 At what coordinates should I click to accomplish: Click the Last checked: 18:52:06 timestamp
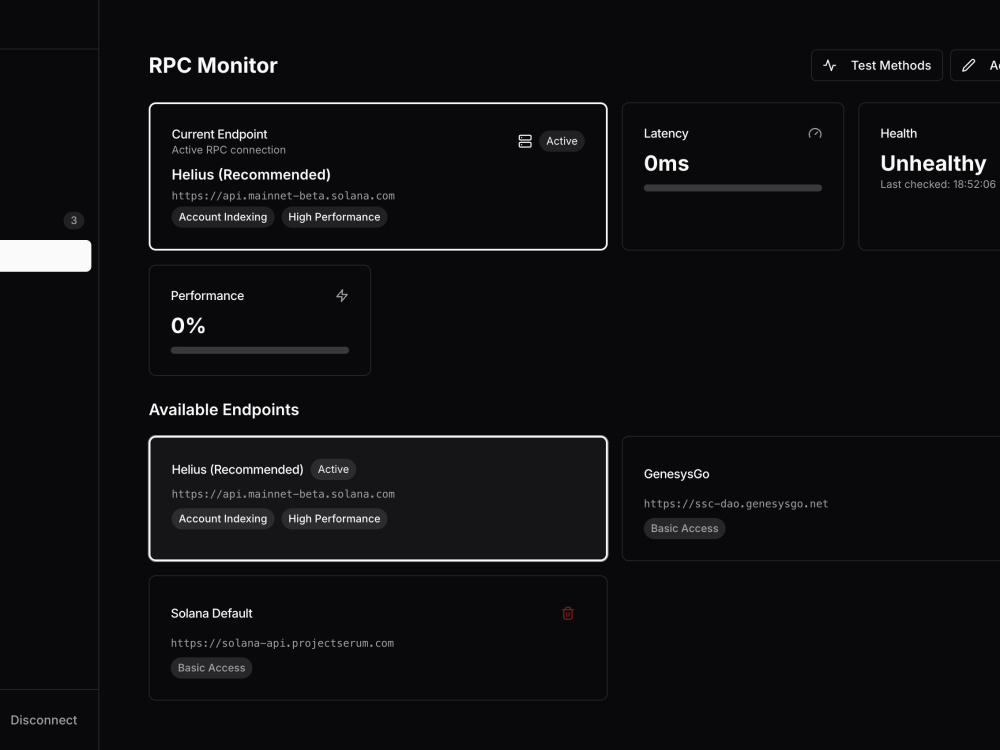[938, 184]
